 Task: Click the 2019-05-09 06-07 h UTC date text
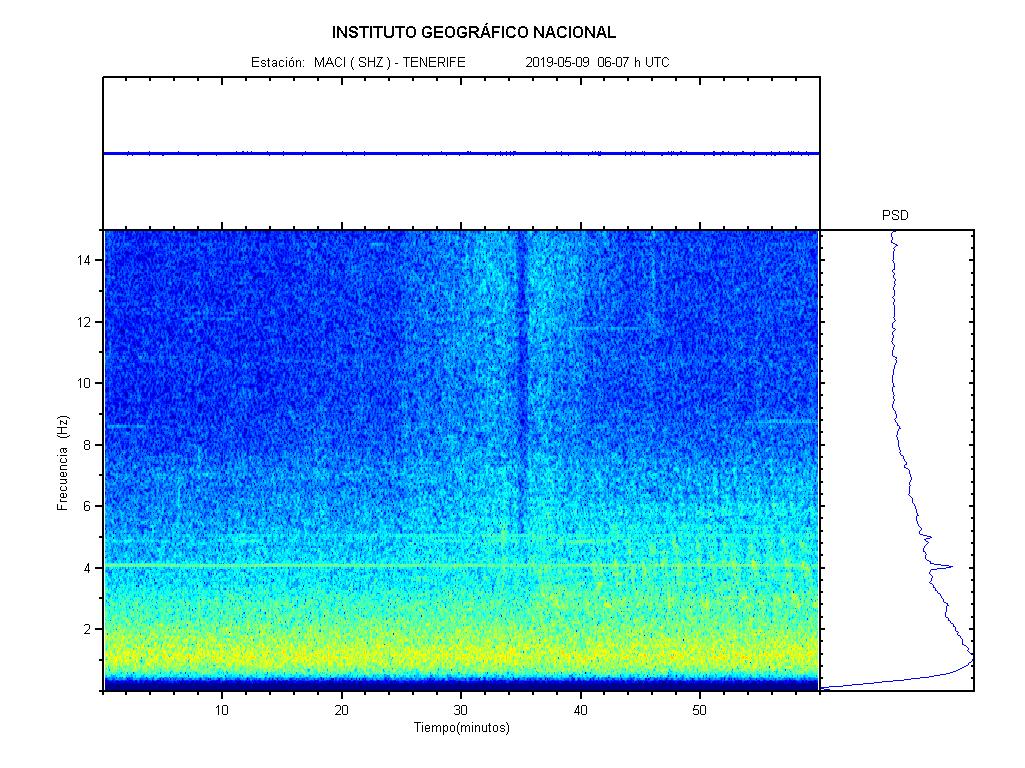[x=597, y=62]
